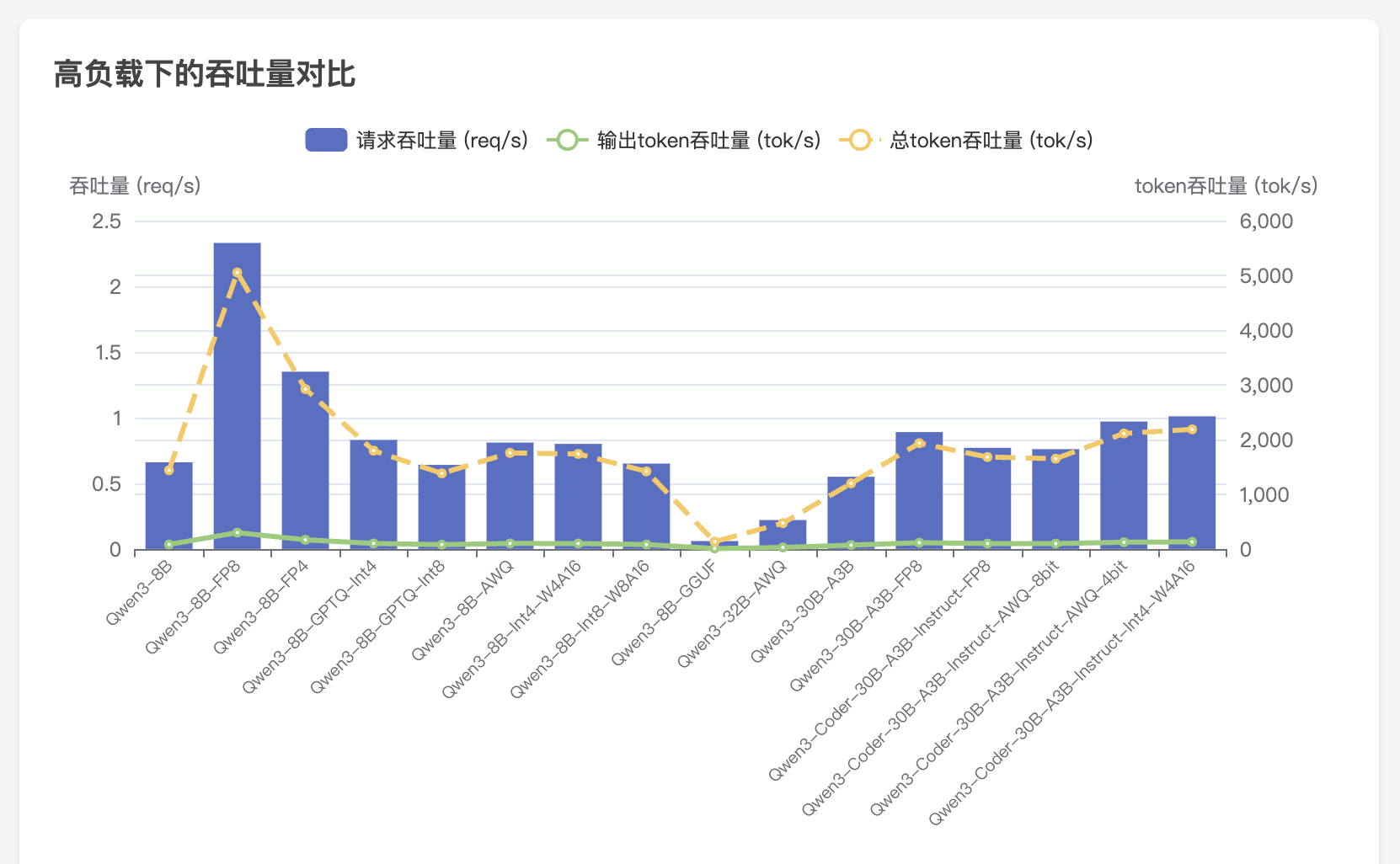Click the tallest bar for Qwen3-8B-FP8

[x=237, y=396]
